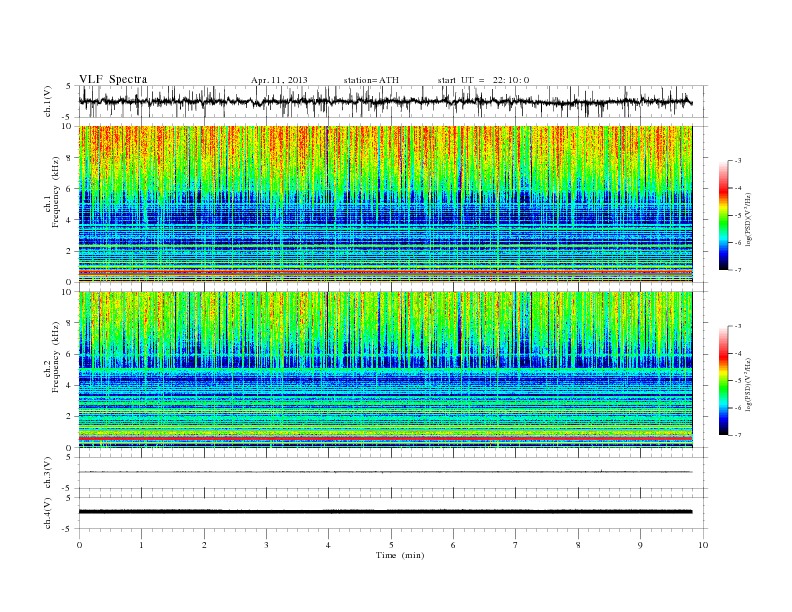The image size is (792, 612).
Task: Click the "7" time axis tick label
Action: [516, 545]
